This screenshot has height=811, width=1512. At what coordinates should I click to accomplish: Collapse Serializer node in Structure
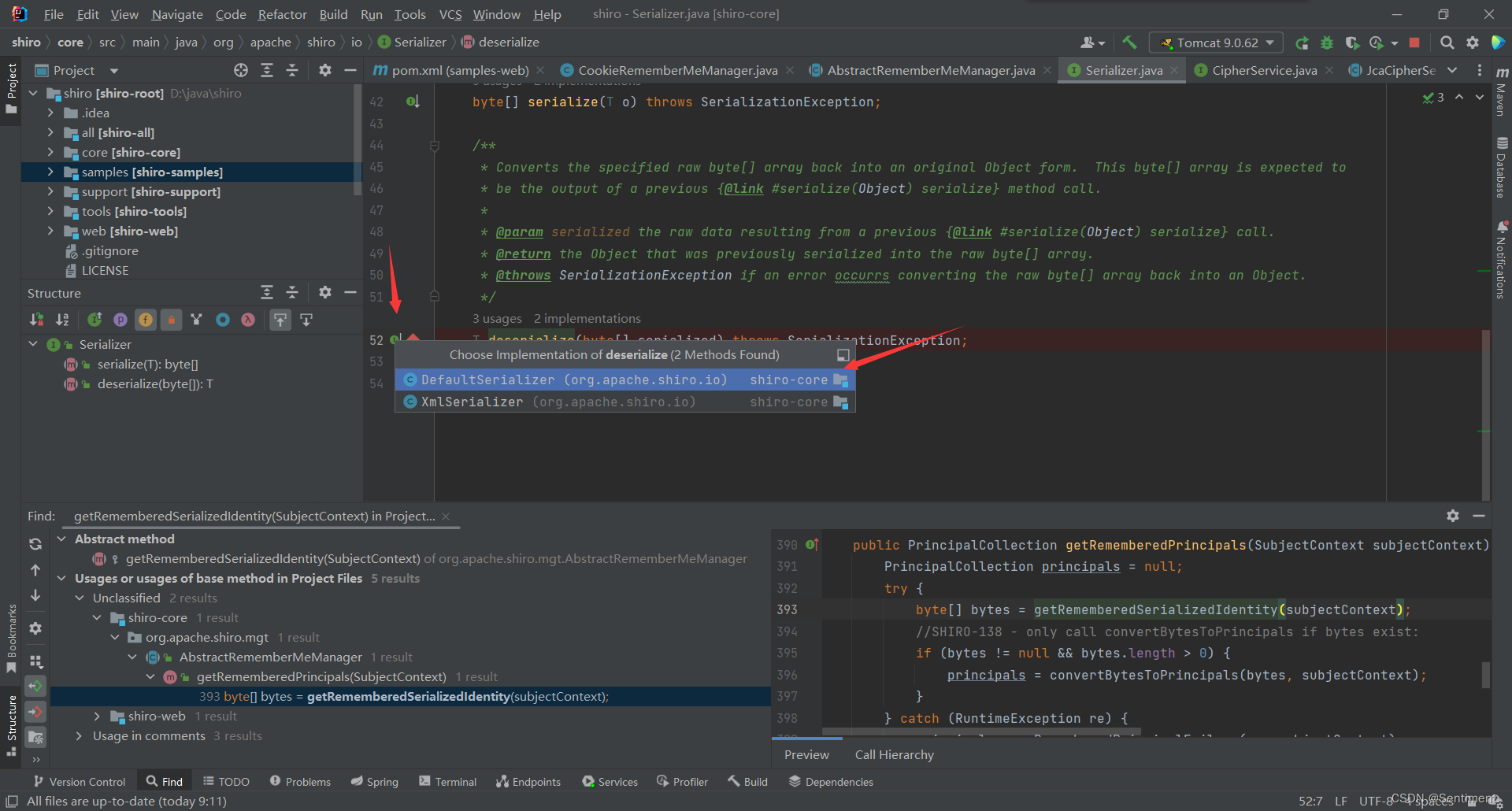[x=33, y=344]
